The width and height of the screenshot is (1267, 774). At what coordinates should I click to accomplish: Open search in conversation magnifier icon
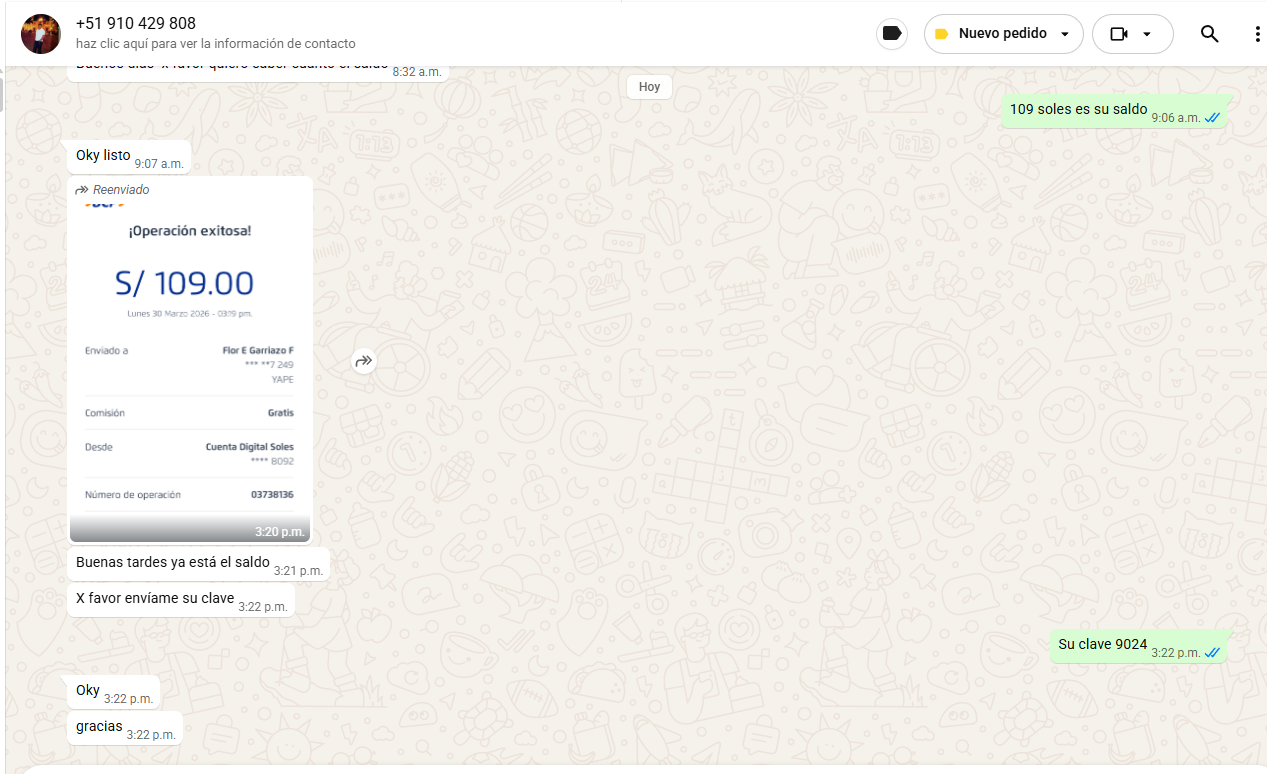pos(1209,34)
